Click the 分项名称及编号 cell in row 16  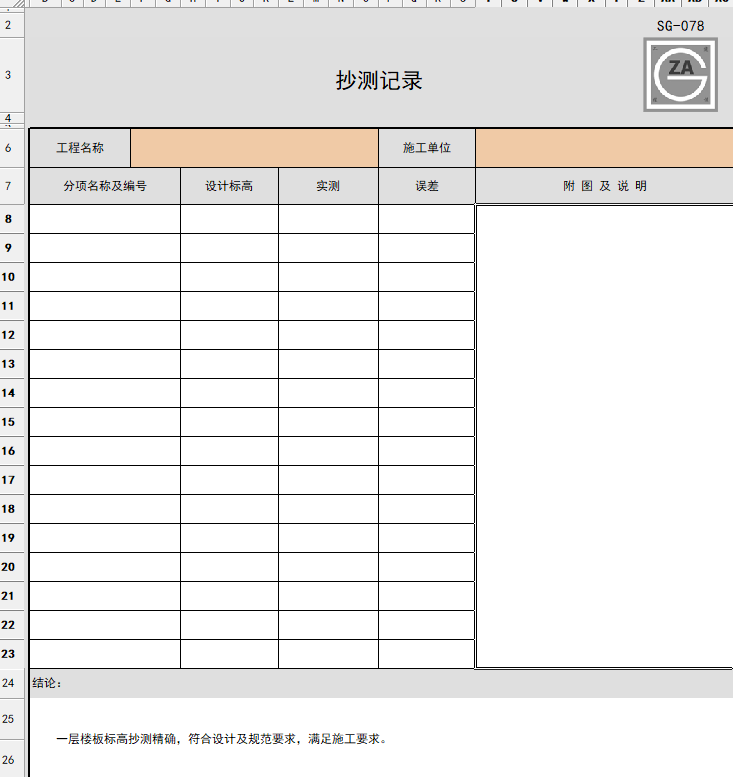pyautogui.click(x=105, y=451)
